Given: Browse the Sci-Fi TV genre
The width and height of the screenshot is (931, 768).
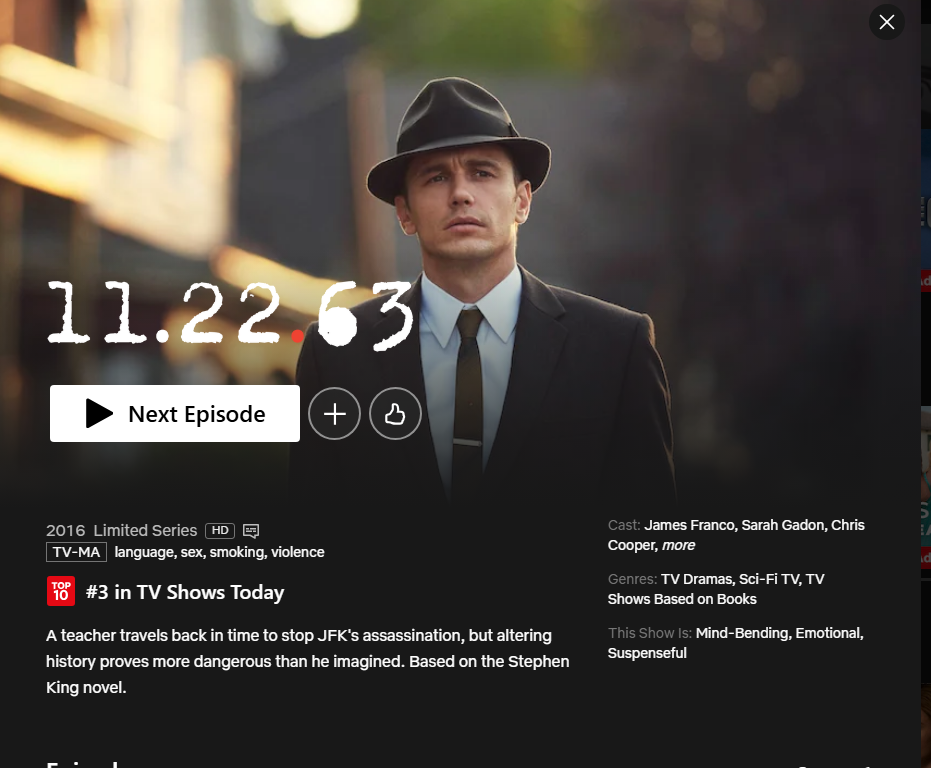Looking at the screenshot, I should coord(769,579).
